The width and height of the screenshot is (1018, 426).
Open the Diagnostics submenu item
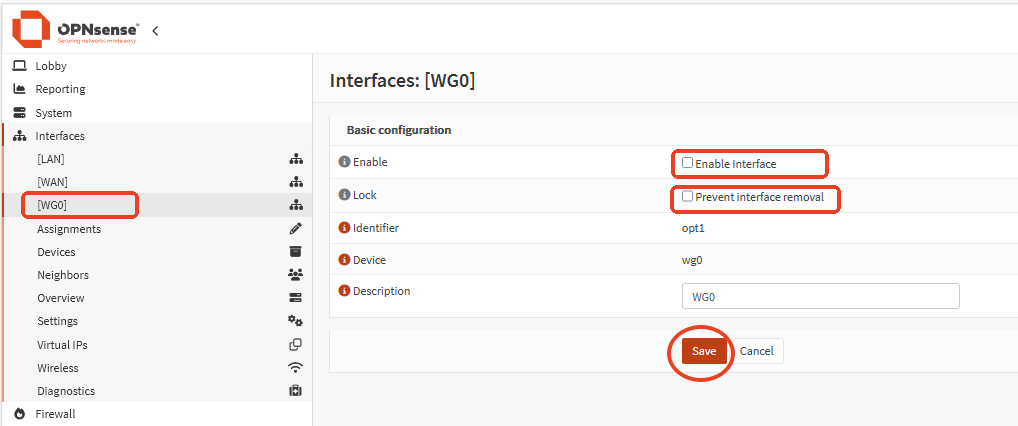tap(66, 391)
